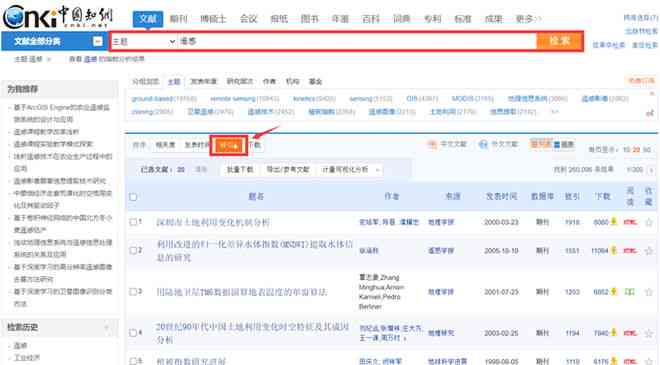Image resolution: width=660 pixels, height=365 pixels.
Task: Expand the author list in row 4
Action: 405,338
